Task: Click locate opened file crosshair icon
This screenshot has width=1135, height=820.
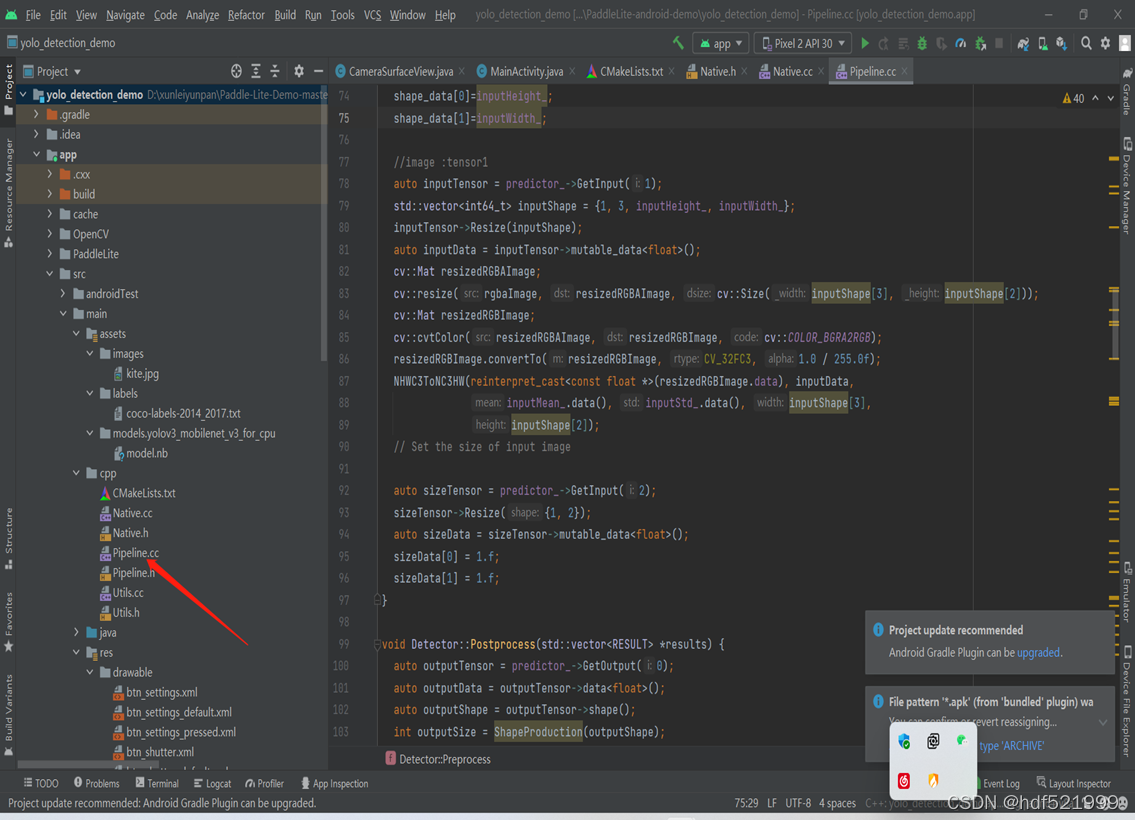Action: point(236,71)
